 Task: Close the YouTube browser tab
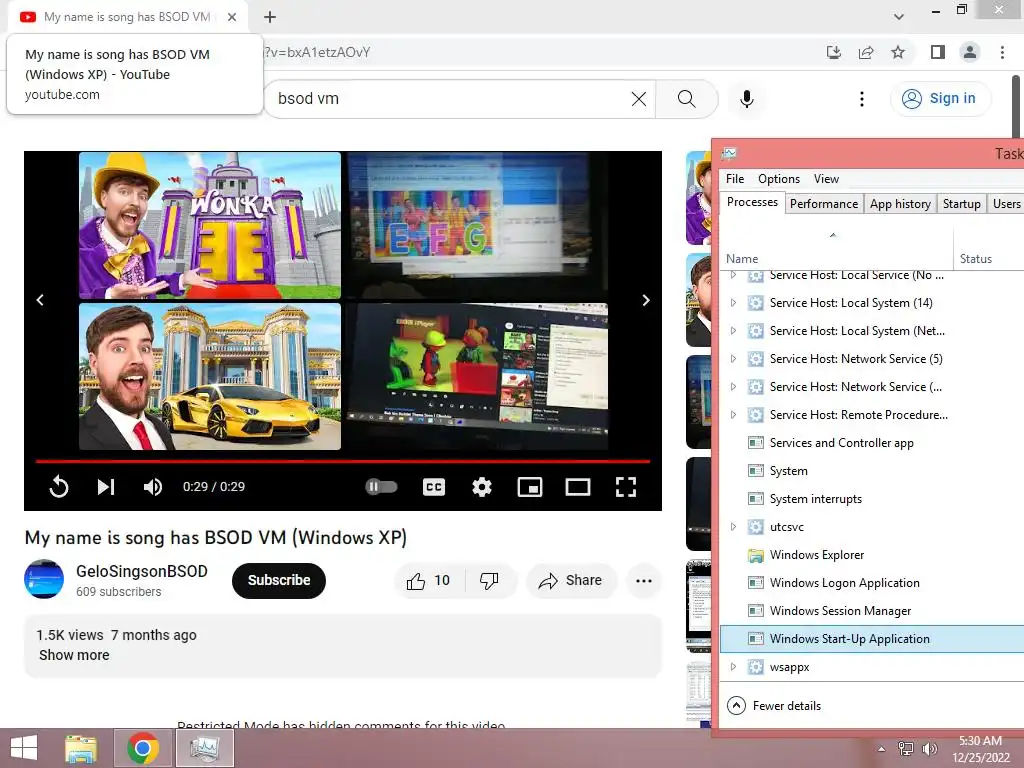232,17
